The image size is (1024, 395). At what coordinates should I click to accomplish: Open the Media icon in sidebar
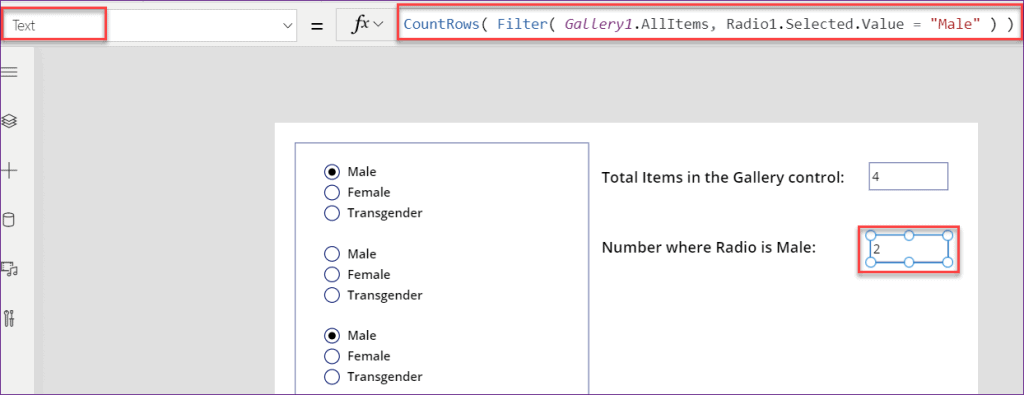(x=9, y=269)
